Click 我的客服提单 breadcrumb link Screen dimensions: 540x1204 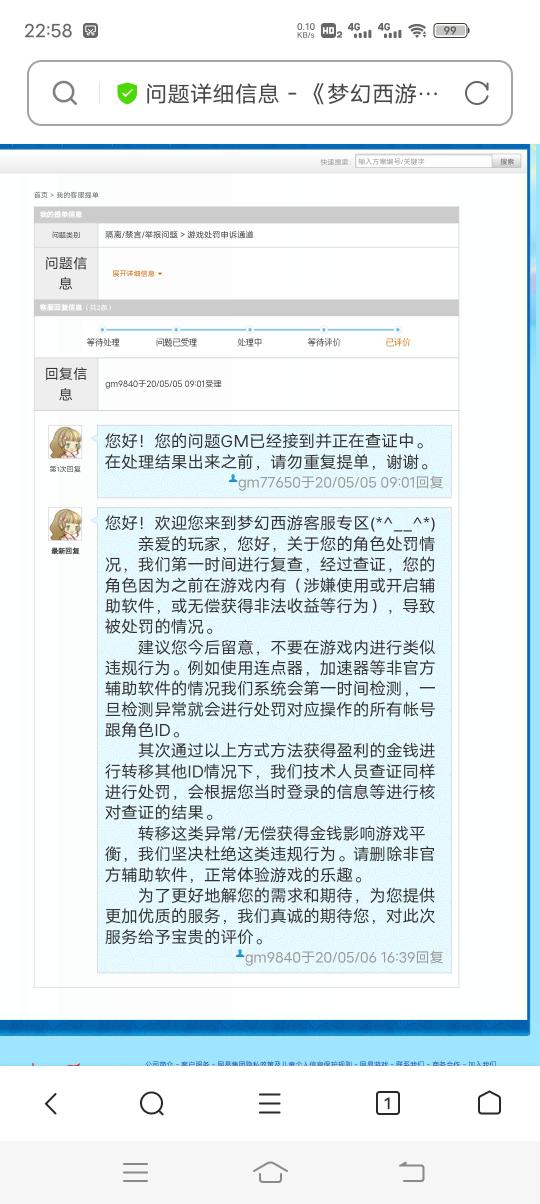click(78, 195)
